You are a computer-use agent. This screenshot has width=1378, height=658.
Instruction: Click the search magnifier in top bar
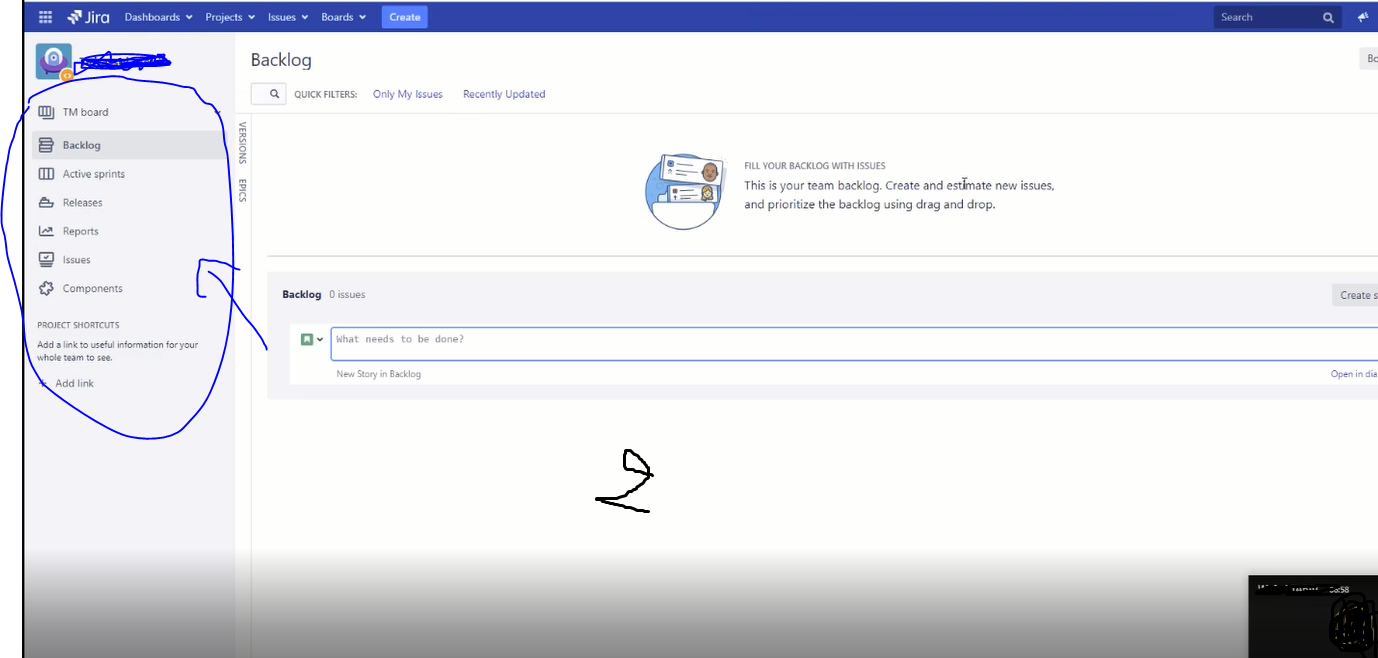(x=1328, y=17)
